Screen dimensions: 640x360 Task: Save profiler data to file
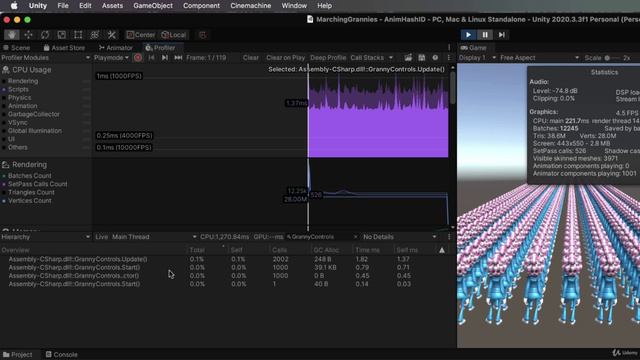pos(422,58)
